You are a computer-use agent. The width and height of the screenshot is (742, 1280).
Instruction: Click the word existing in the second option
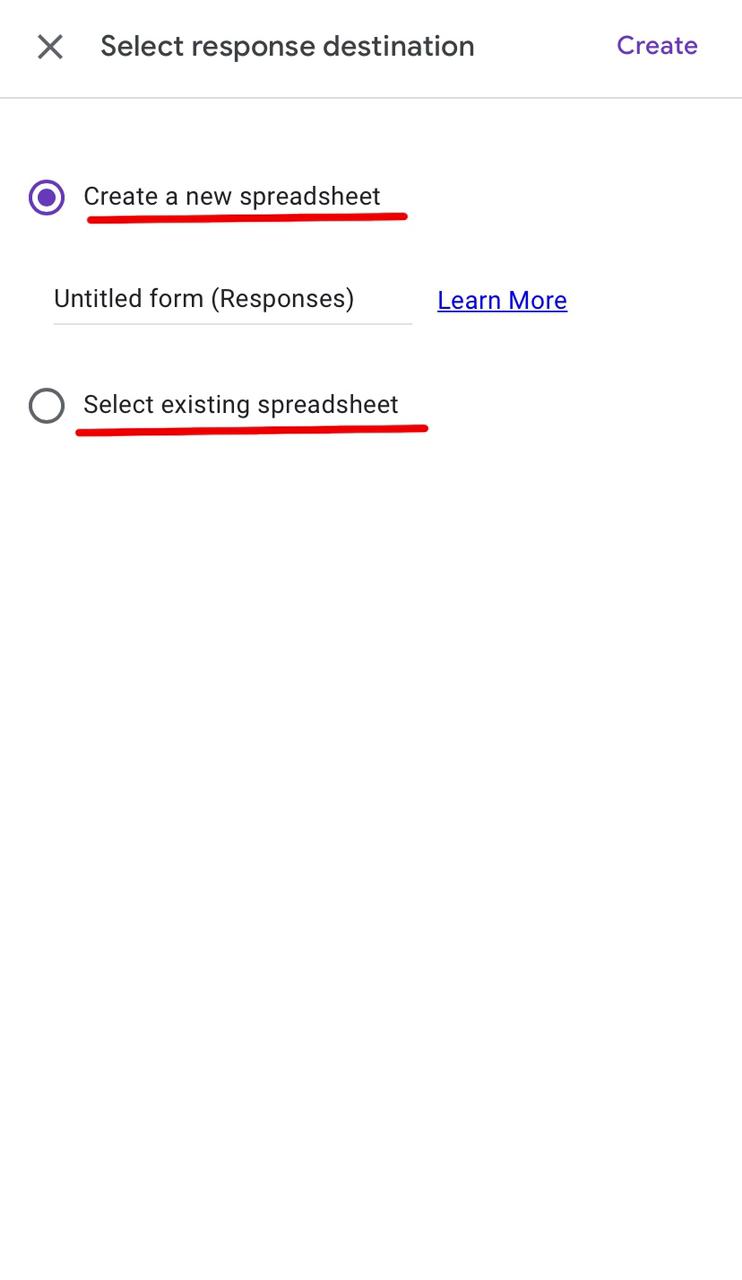pyautogui.click(x=205, y=405)
